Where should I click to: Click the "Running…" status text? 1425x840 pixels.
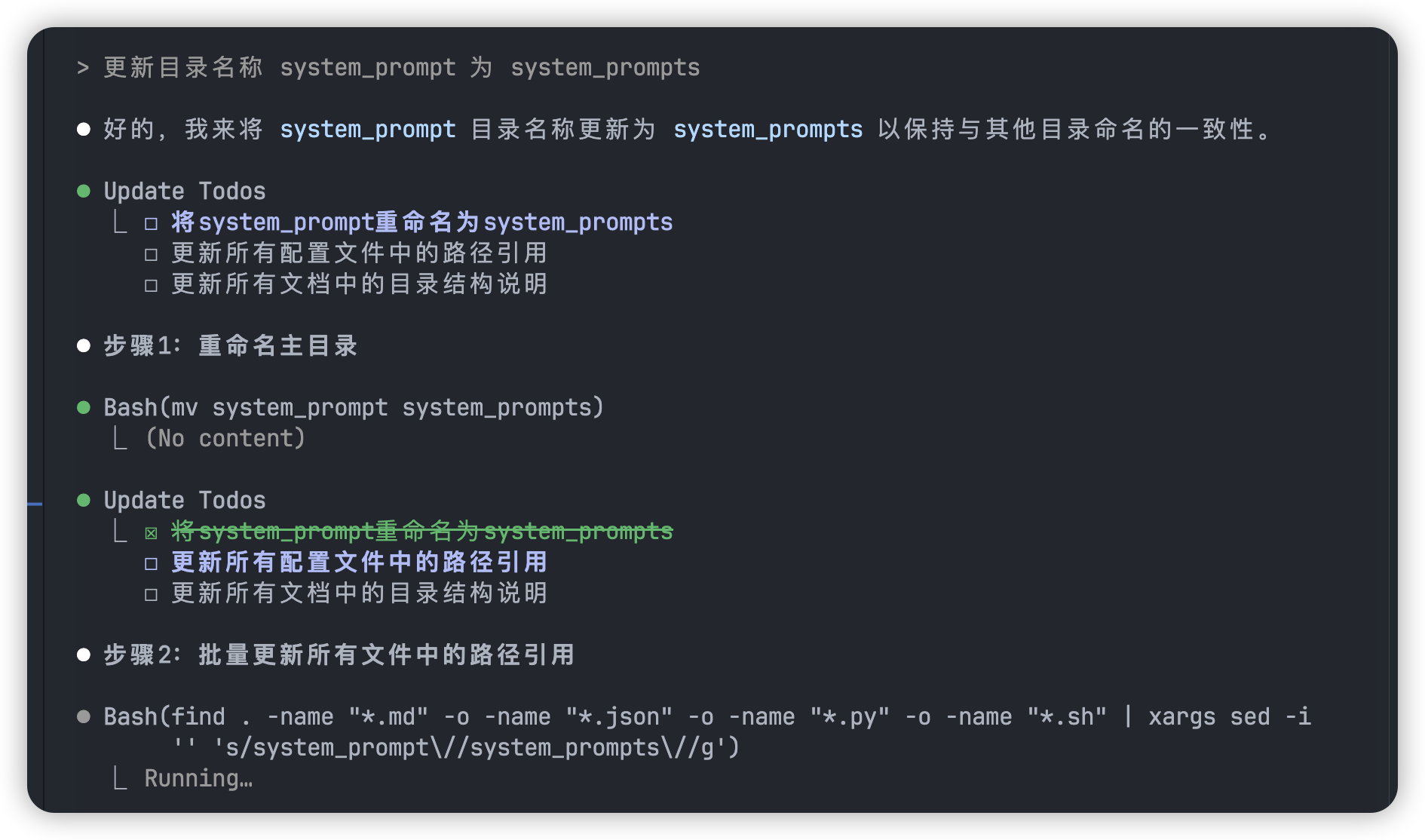(198, 779)
